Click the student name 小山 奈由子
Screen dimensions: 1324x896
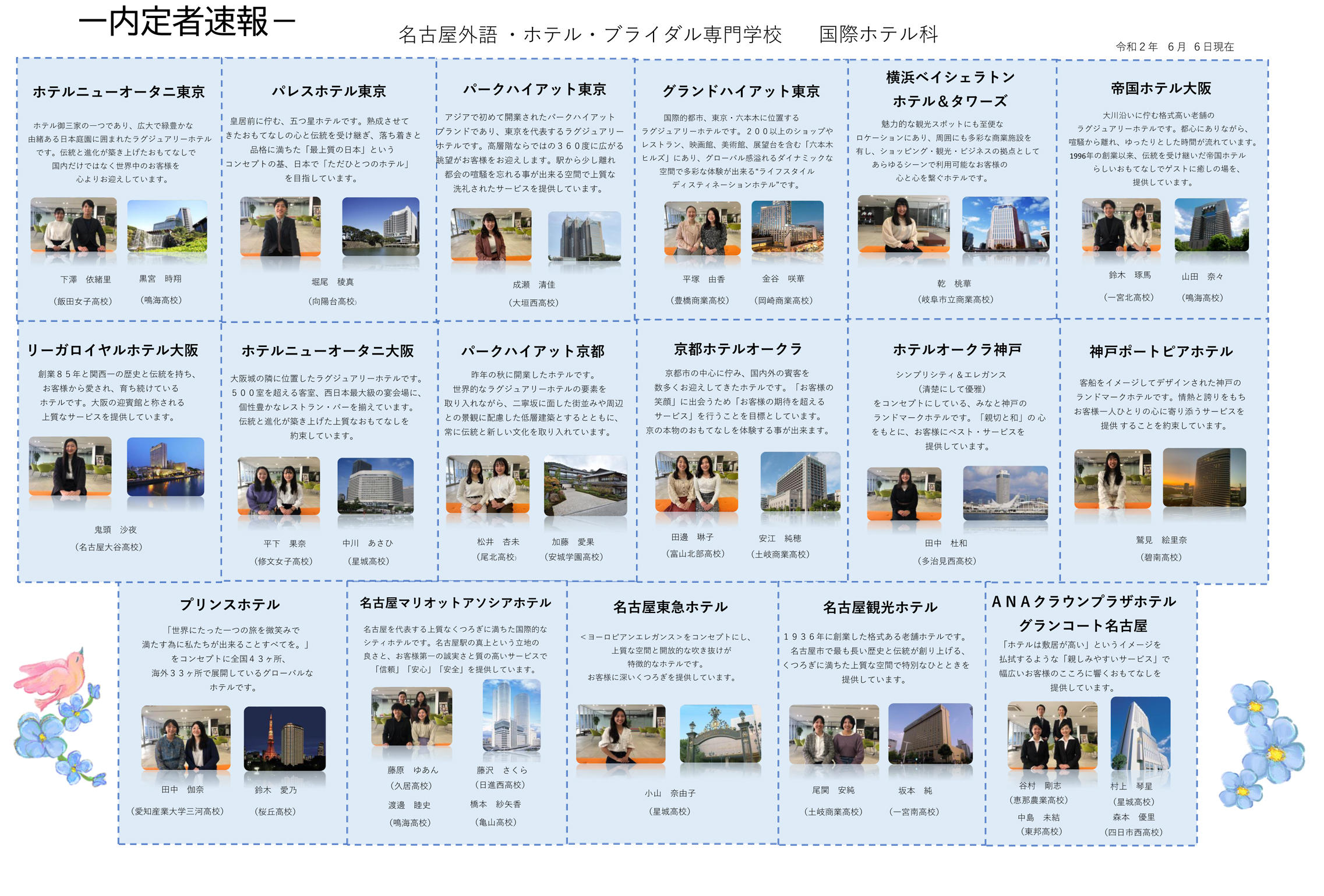(x=670, y=794)
